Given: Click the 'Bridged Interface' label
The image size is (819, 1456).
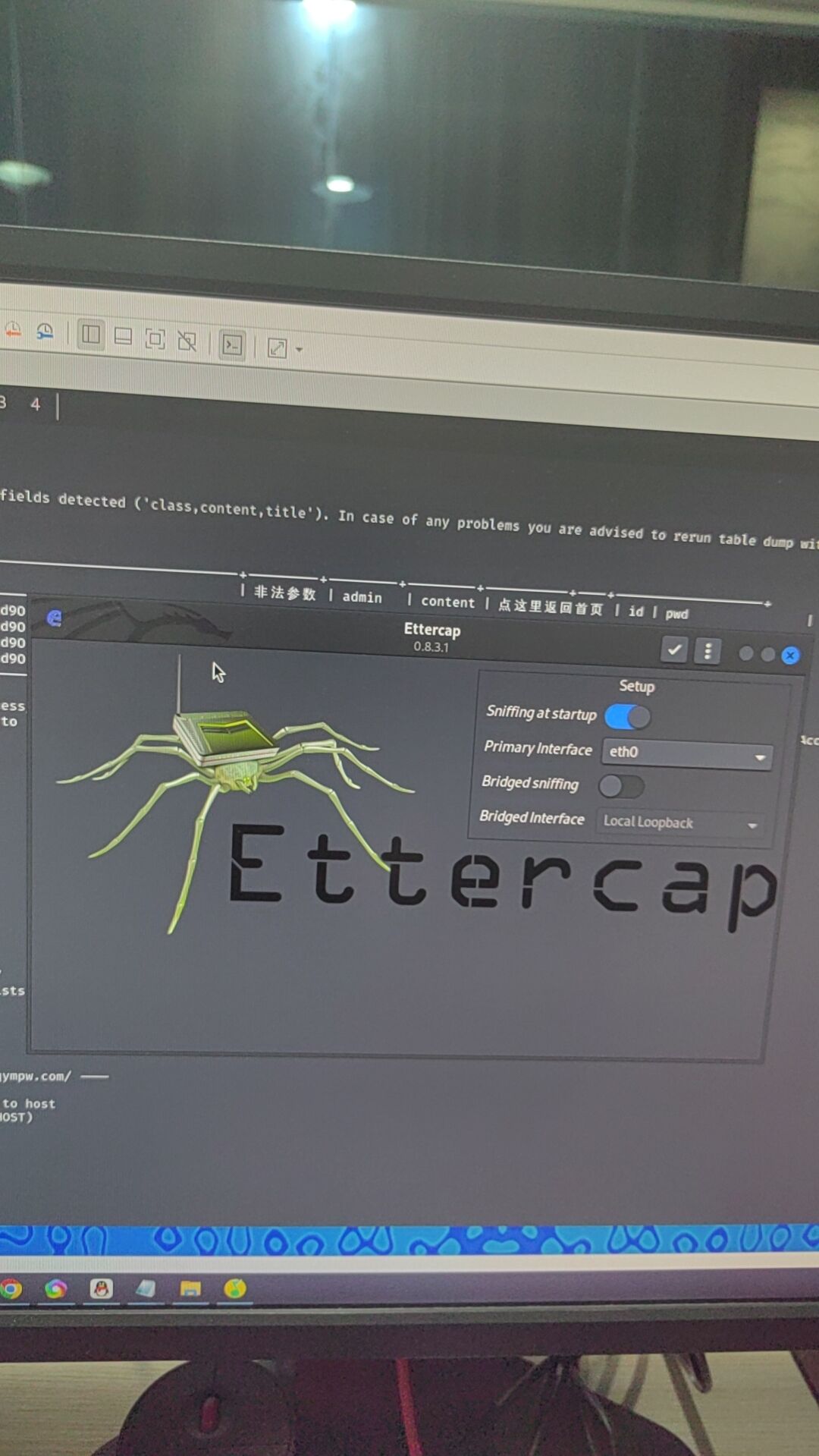Looking at the screenshot, I should click(x=532, y=817).
